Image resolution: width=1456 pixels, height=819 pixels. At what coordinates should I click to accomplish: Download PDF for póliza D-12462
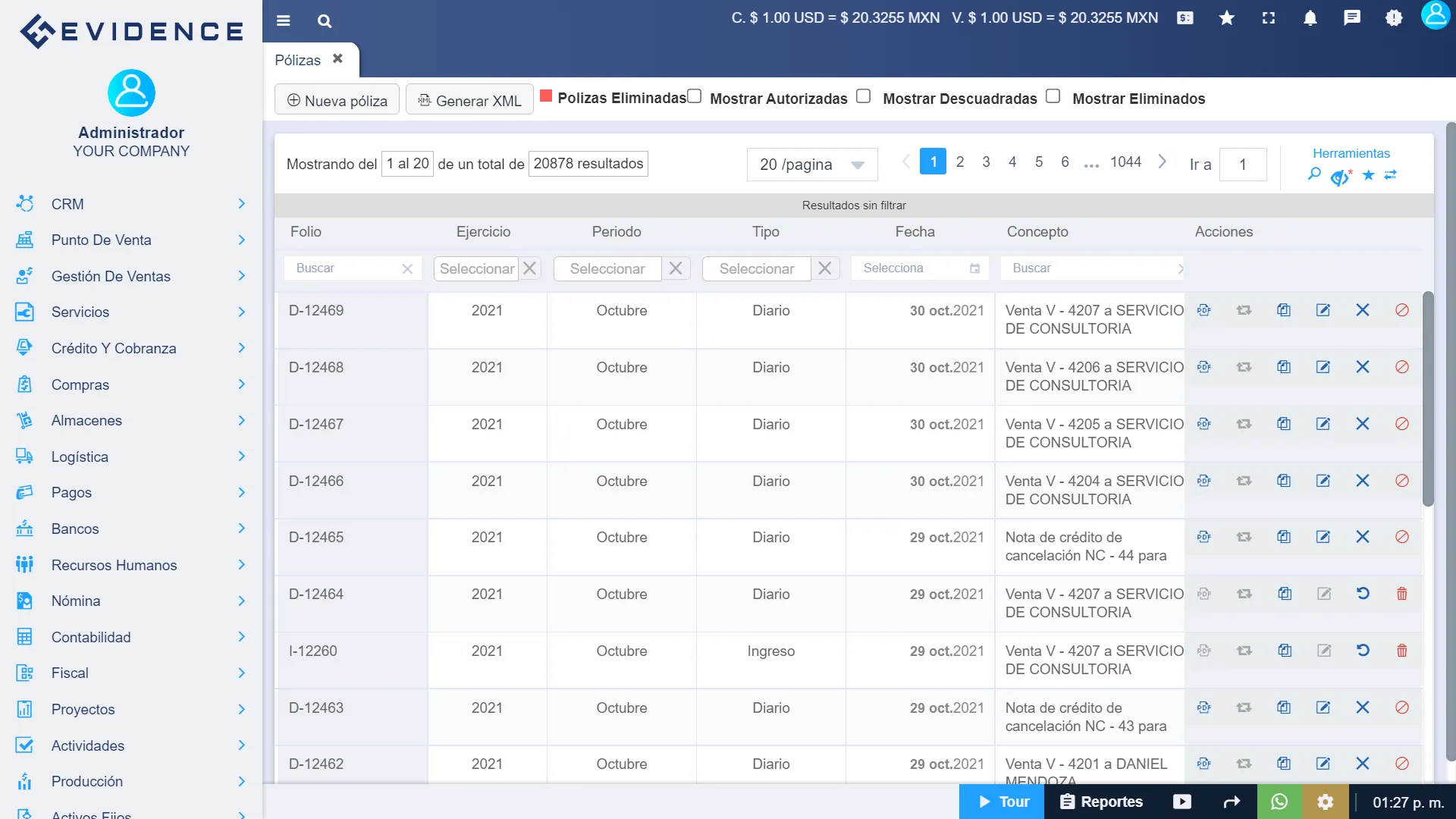point(1204,763)
